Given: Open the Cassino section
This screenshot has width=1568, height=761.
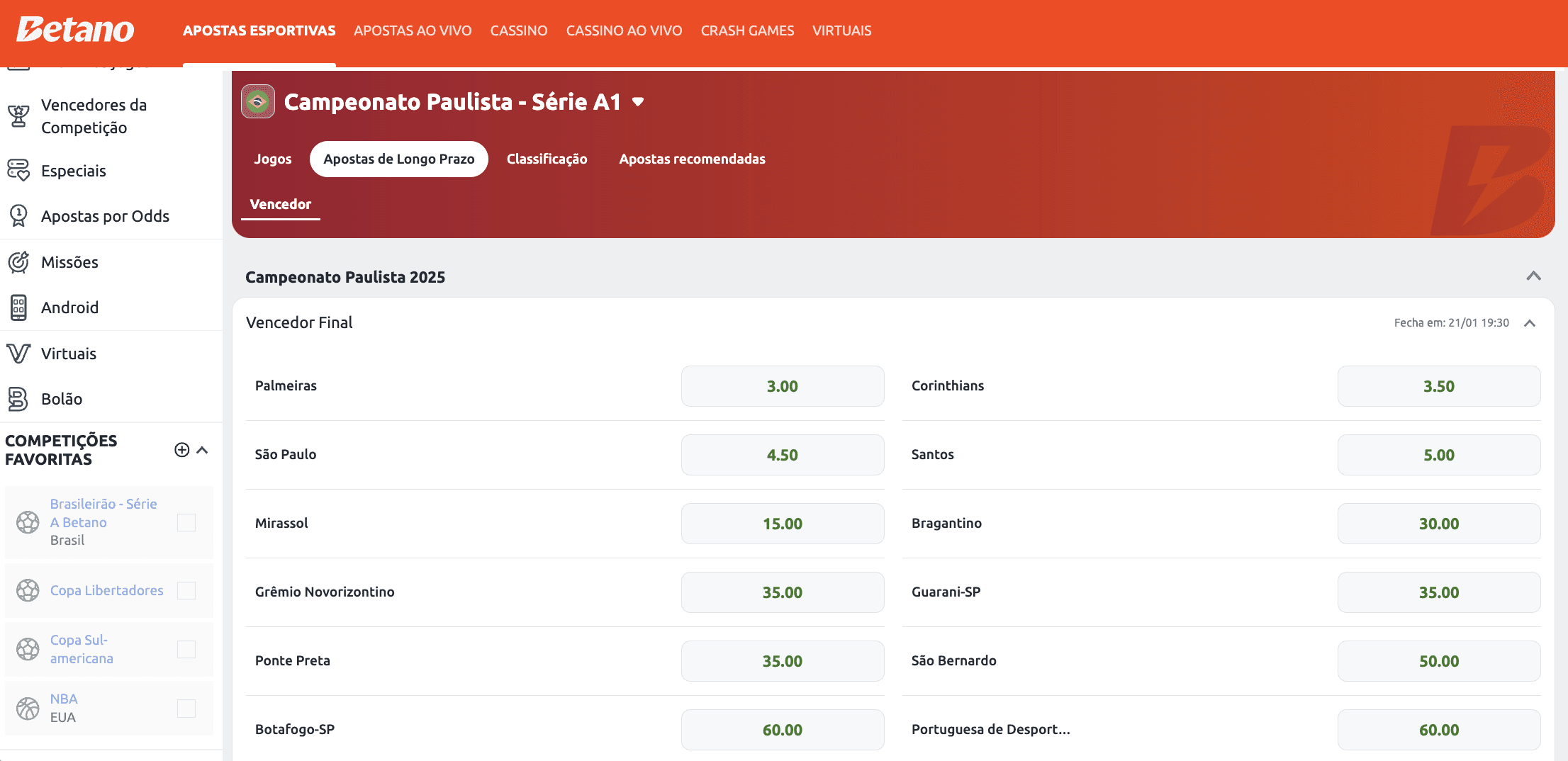Looking at the screenshot, I should point(519,30).
